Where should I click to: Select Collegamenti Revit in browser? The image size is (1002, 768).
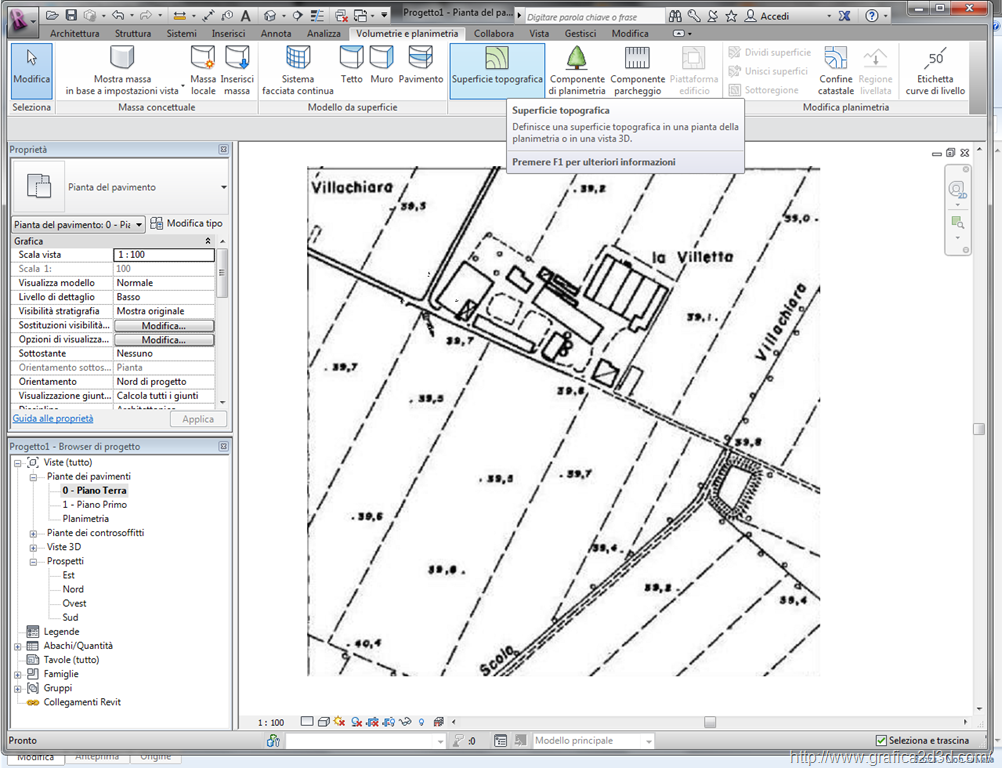tap(82, 702)
